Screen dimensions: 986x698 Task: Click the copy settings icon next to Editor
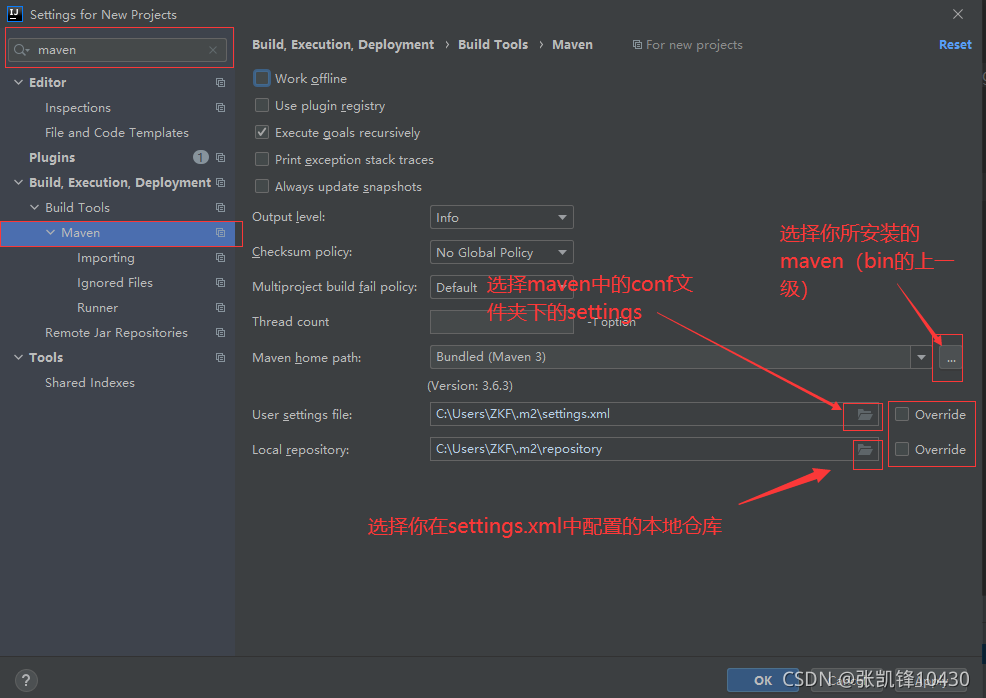(219, 82)
